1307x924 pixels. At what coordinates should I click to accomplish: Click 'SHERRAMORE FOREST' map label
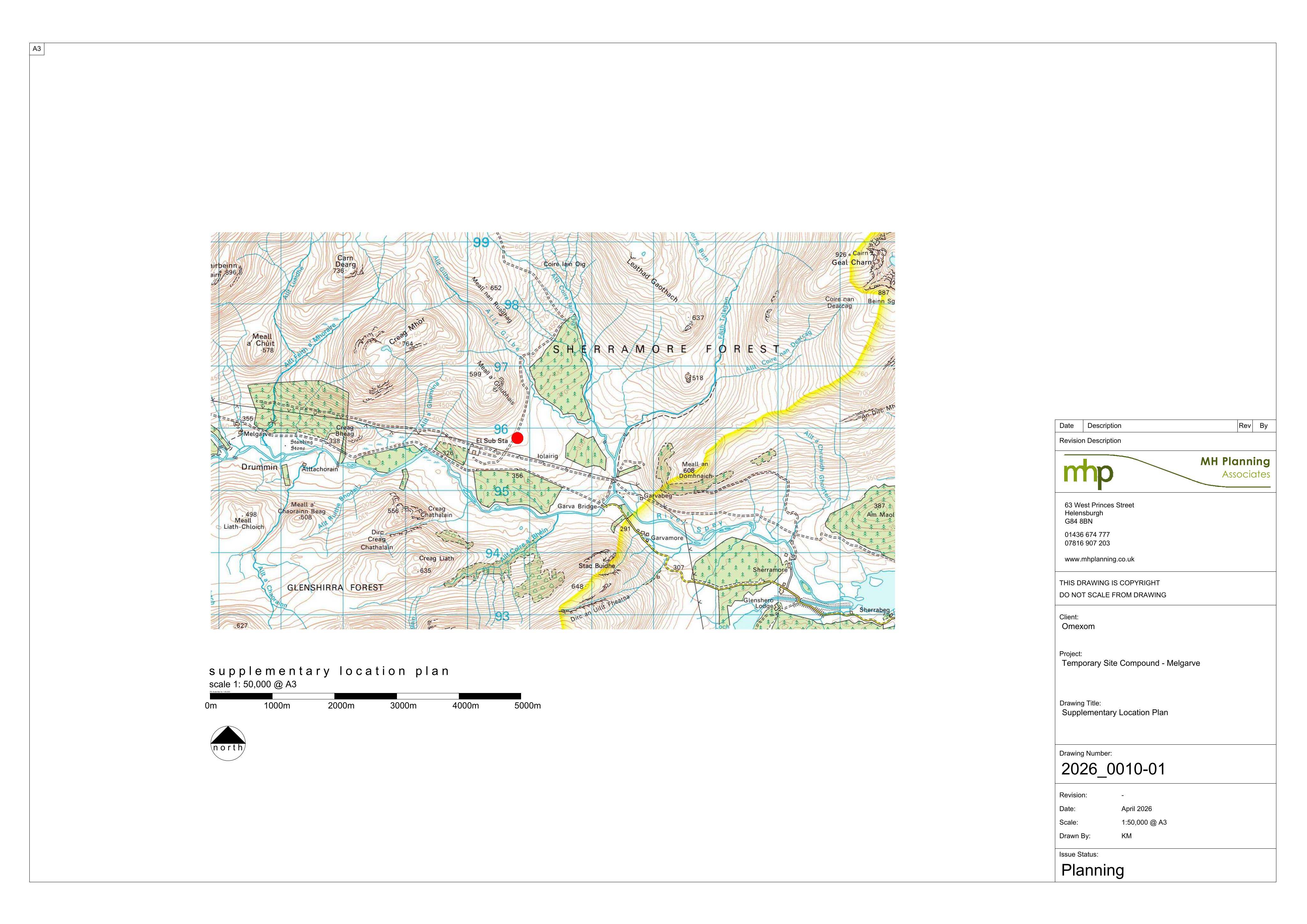click(x=667, y=349)
